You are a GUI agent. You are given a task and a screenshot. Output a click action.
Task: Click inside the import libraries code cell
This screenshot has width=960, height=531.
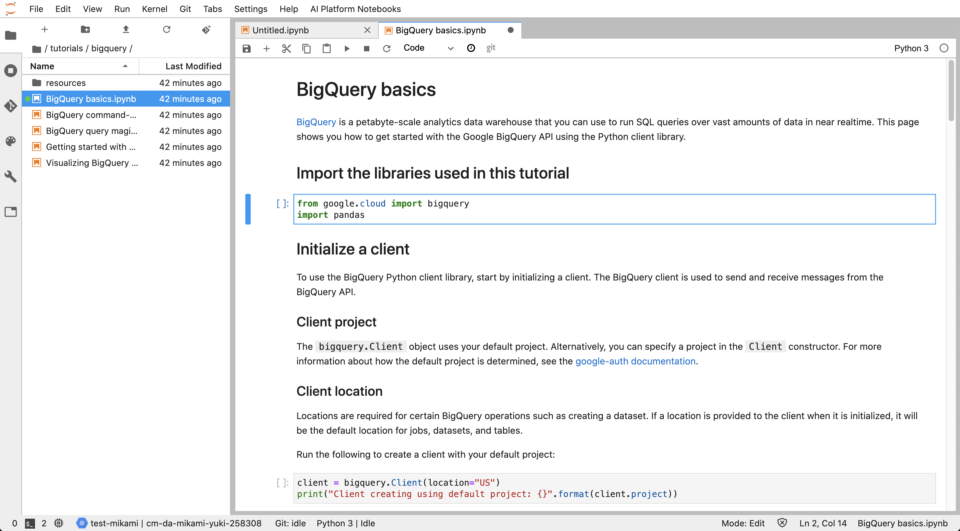[614, 209]
